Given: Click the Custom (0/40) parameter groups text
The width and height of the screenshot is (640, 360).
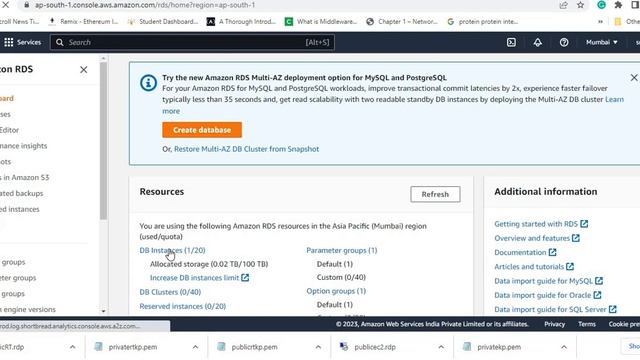Looking at the screenshot, I should 341,278.
